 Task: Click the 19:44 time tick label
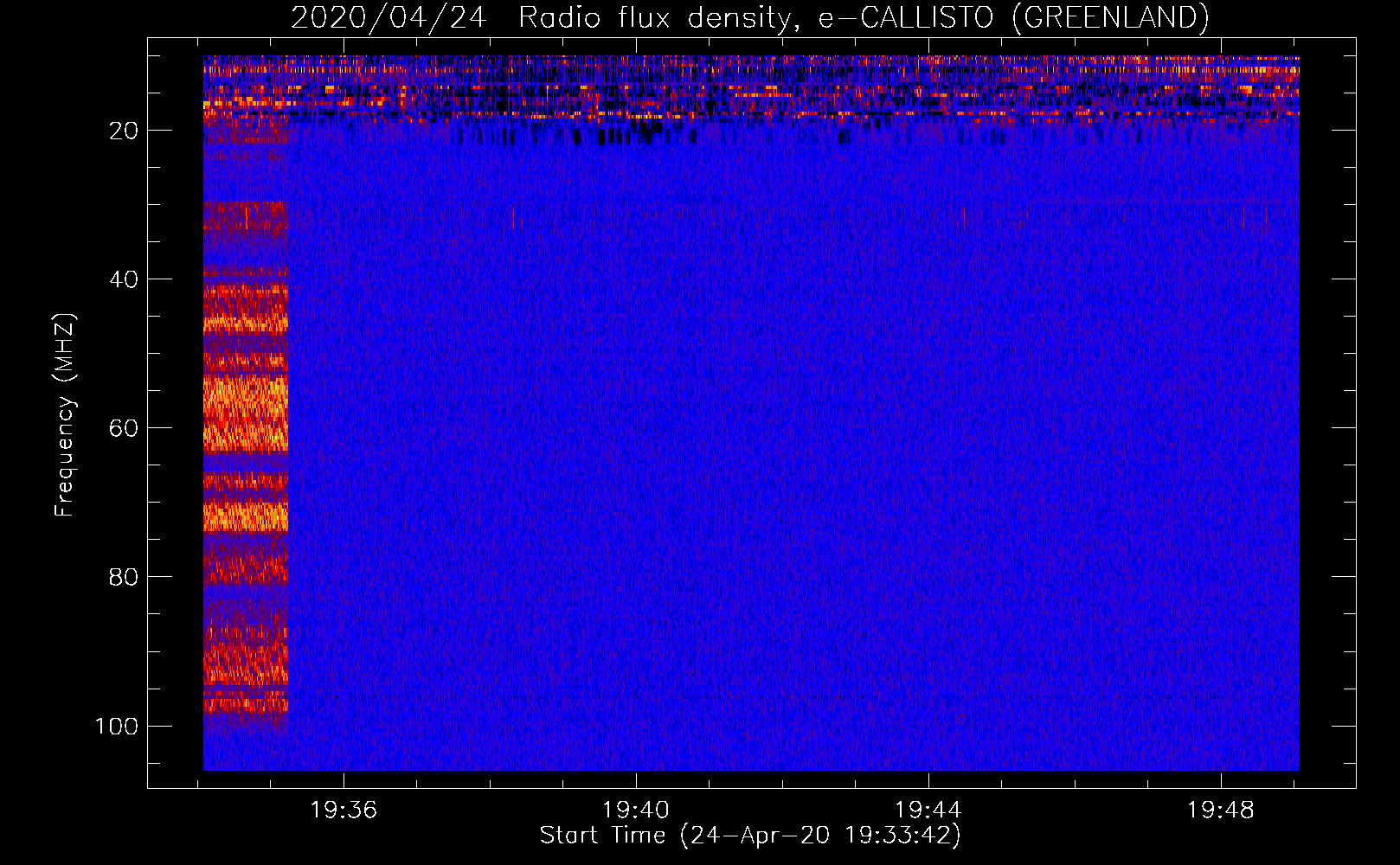[928, 811]
